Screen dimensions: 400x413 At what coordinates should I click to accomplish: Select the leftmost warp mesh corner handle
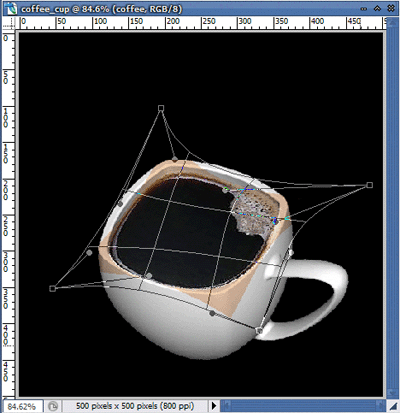tap(52, 288)
